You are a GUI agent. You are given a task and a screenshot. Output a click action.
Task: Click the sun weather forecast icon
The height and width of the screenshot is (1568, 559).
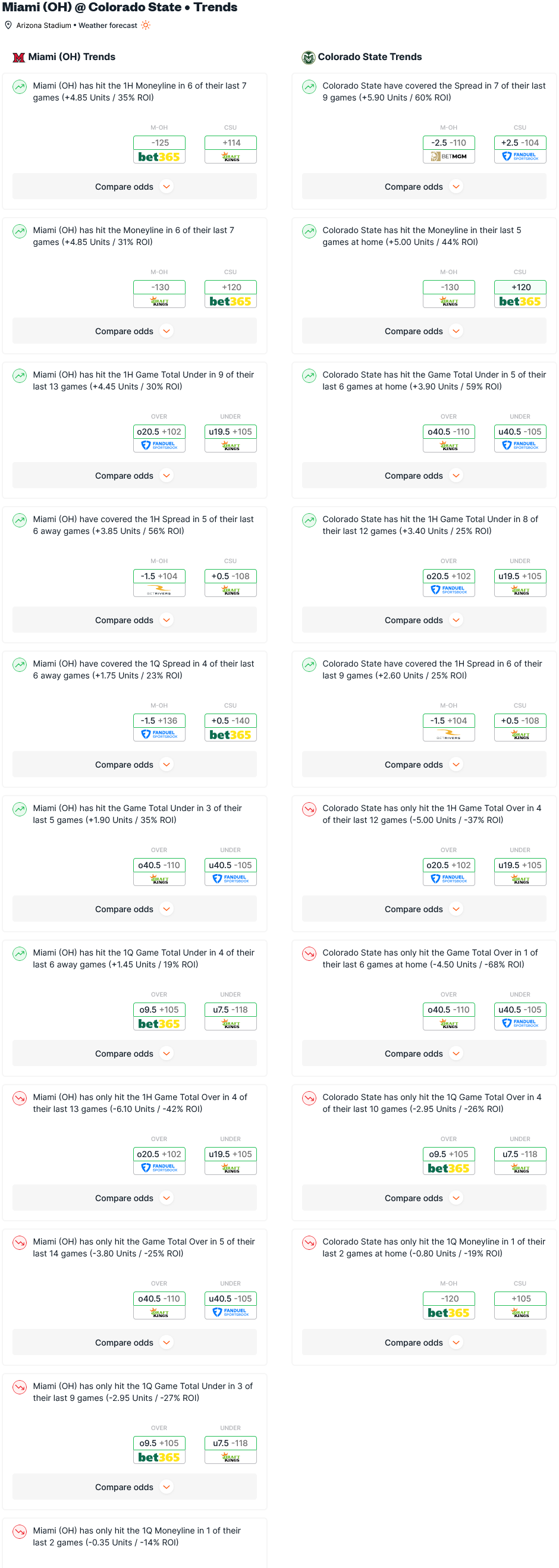click(x=146, y=25)
